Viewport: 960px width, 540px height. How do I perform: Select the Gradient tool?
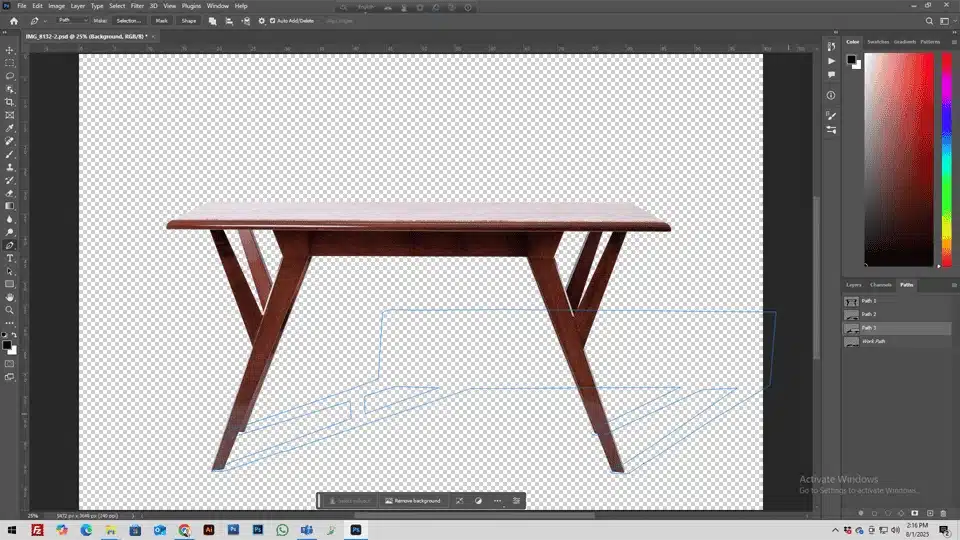coord(10,206)
